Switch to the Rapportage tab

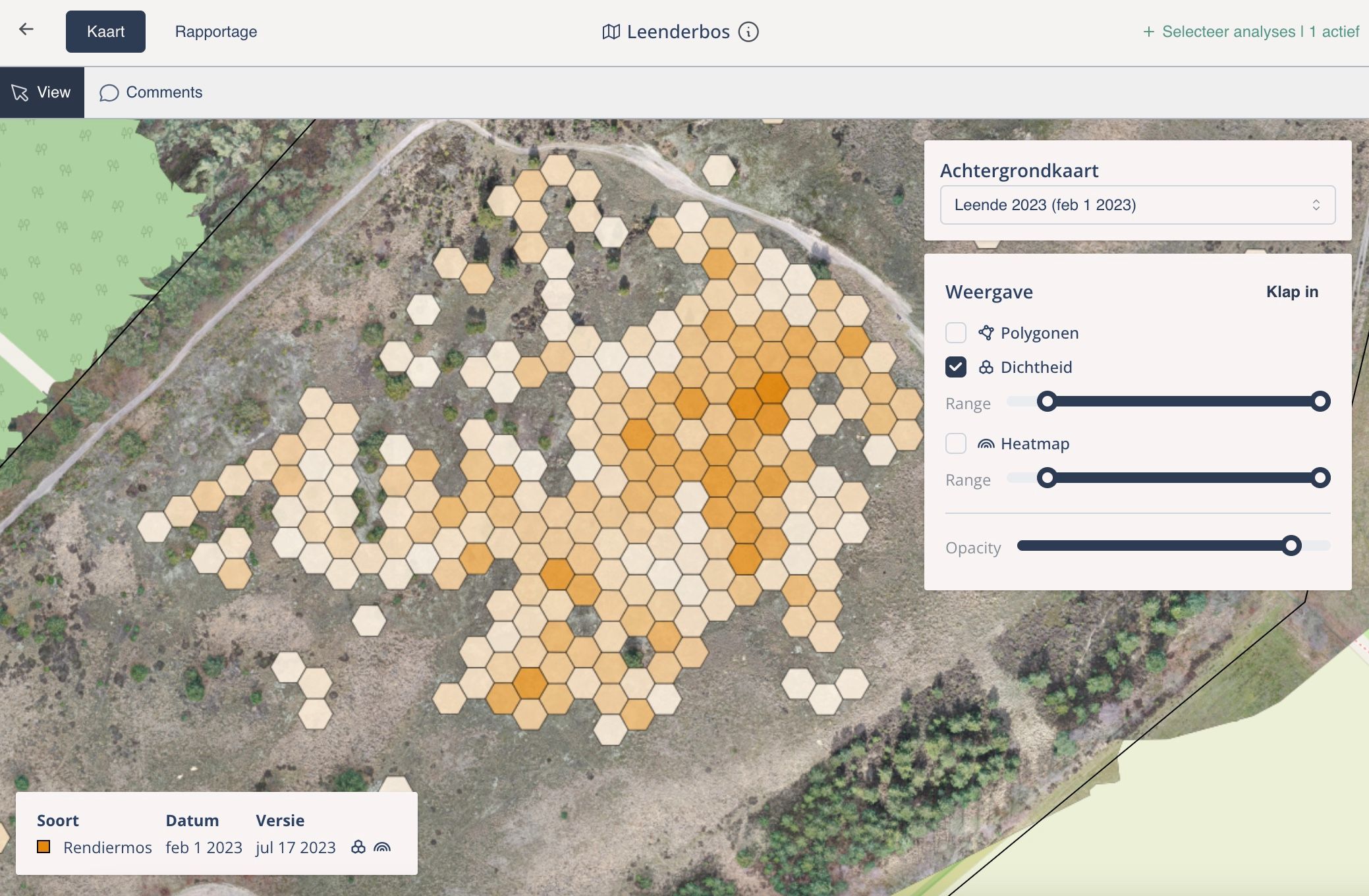[x=216, y=32]
